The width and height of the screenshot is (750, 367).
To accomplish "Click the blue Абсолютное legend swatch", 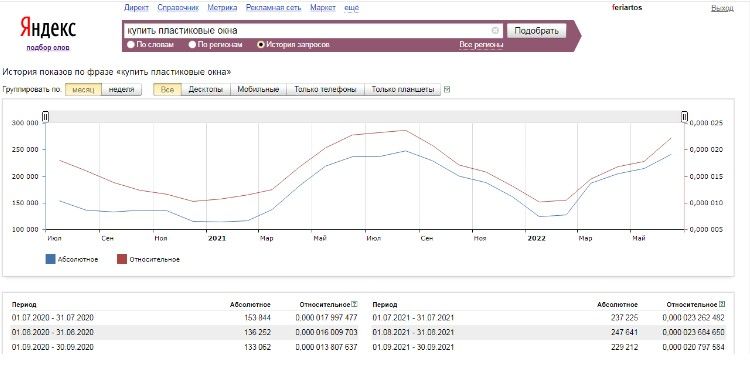I will tap(50, 259).
